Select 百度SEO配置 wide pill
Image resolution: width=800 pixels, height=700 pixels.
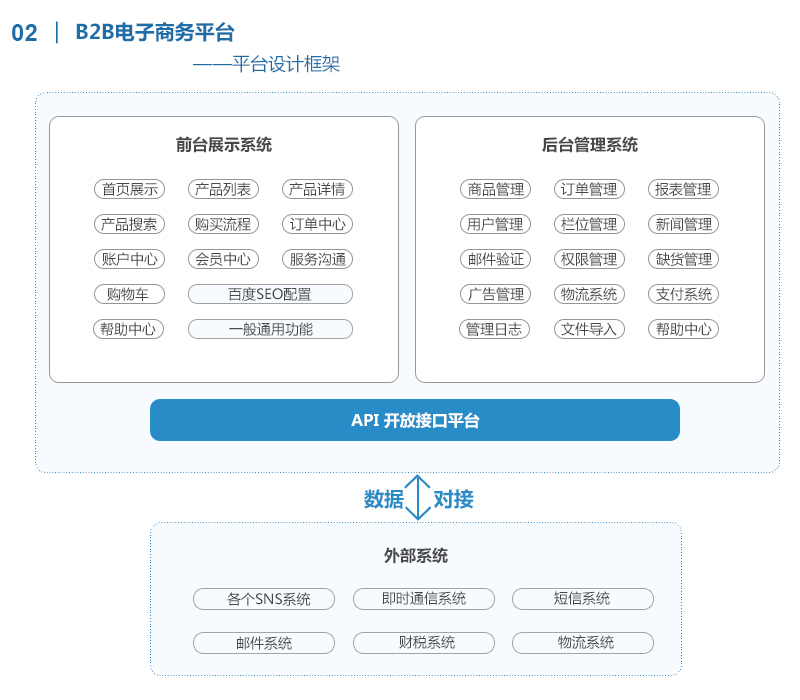pos(270,294)
